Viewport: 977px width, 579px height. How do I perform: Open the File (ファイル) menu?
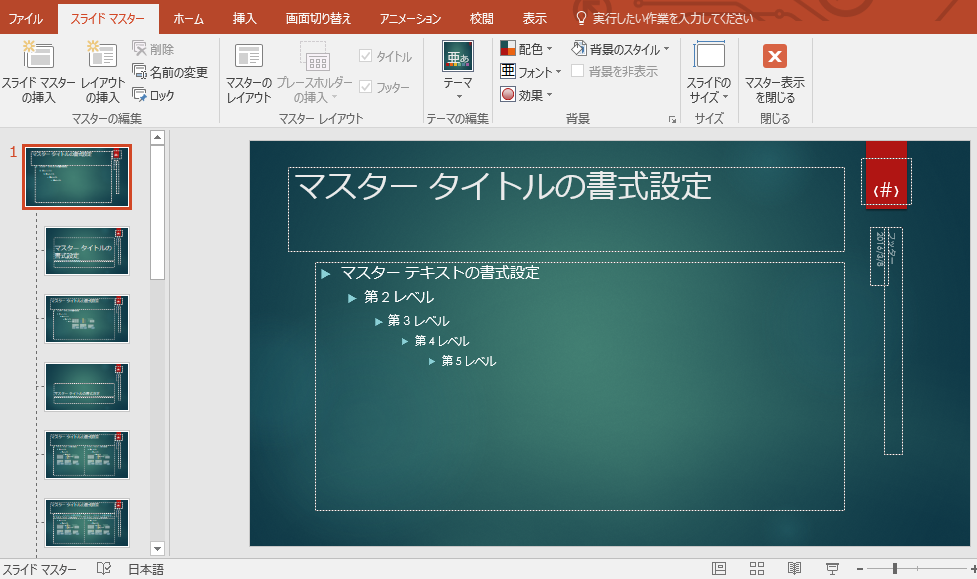(x=26, y=18)
